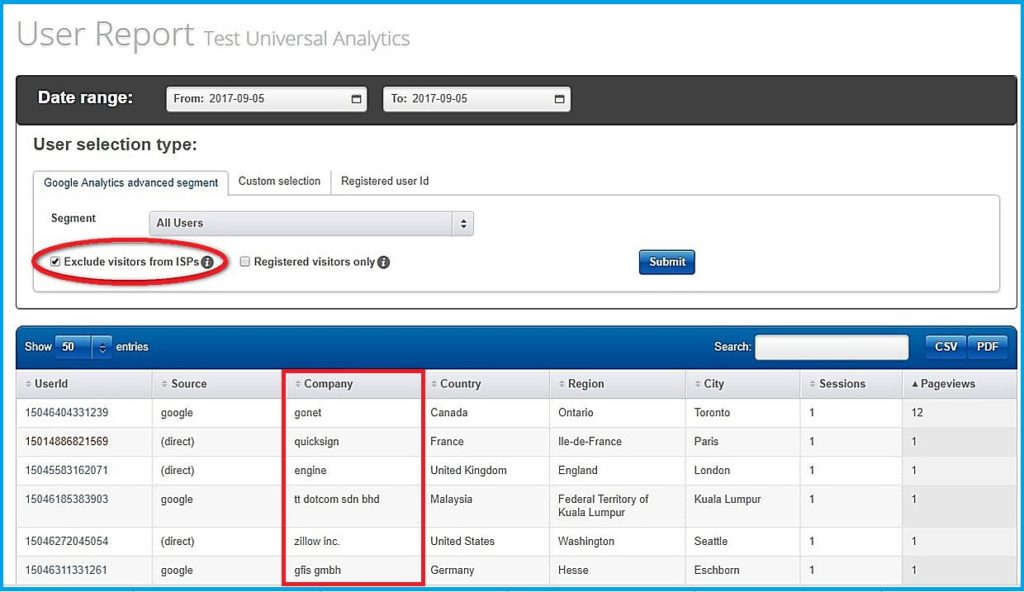Click the Submit button

coord(666,262)
